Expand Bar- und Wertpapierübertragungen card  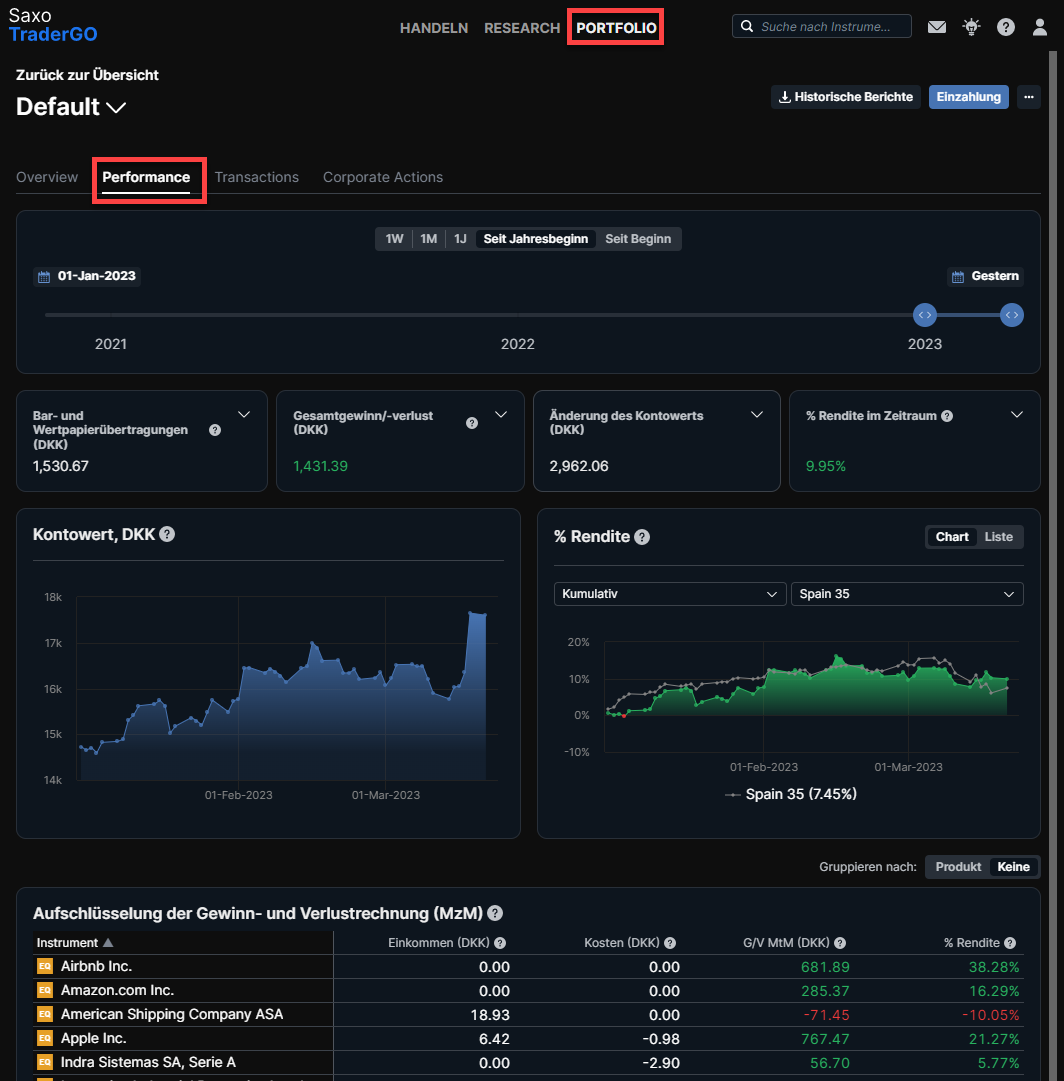click(x=244, y=414)
